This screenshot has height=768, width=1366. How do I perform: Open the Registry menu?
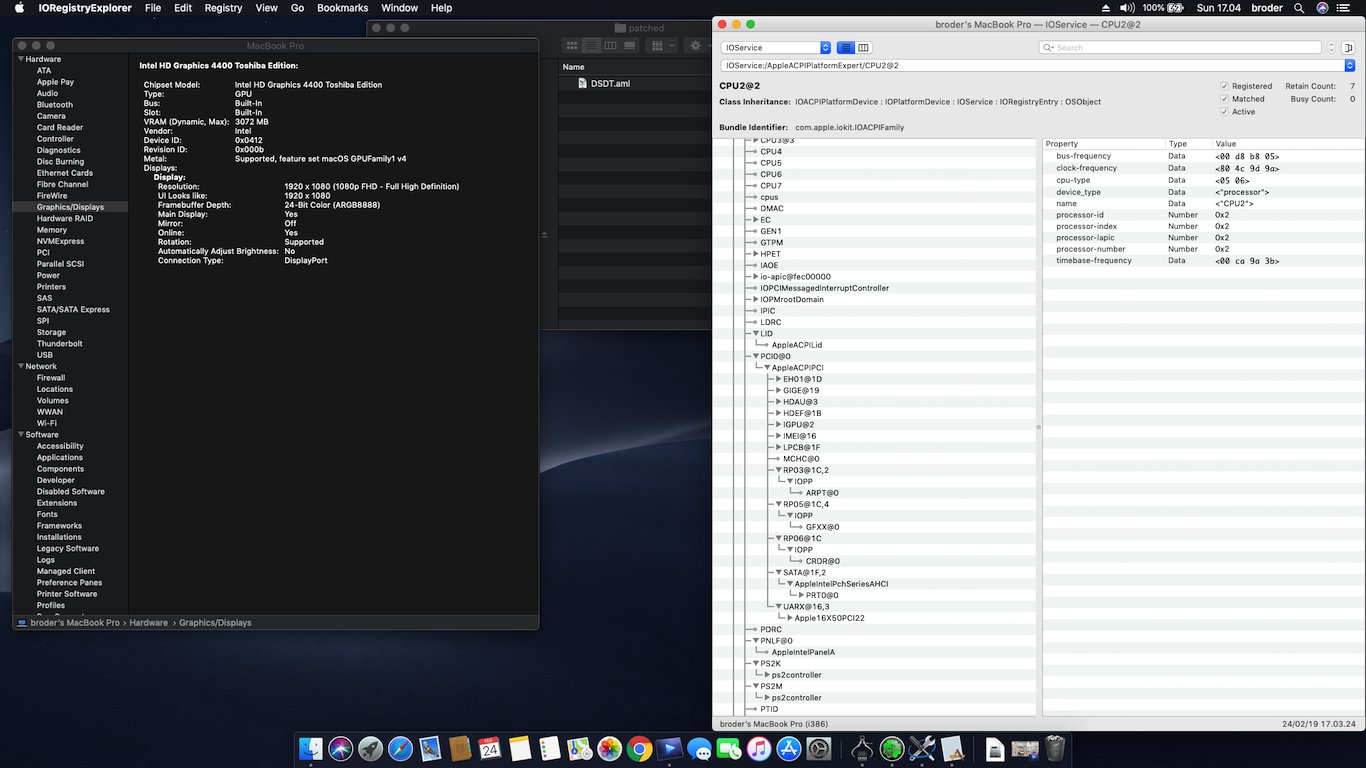tap(223, 8)
